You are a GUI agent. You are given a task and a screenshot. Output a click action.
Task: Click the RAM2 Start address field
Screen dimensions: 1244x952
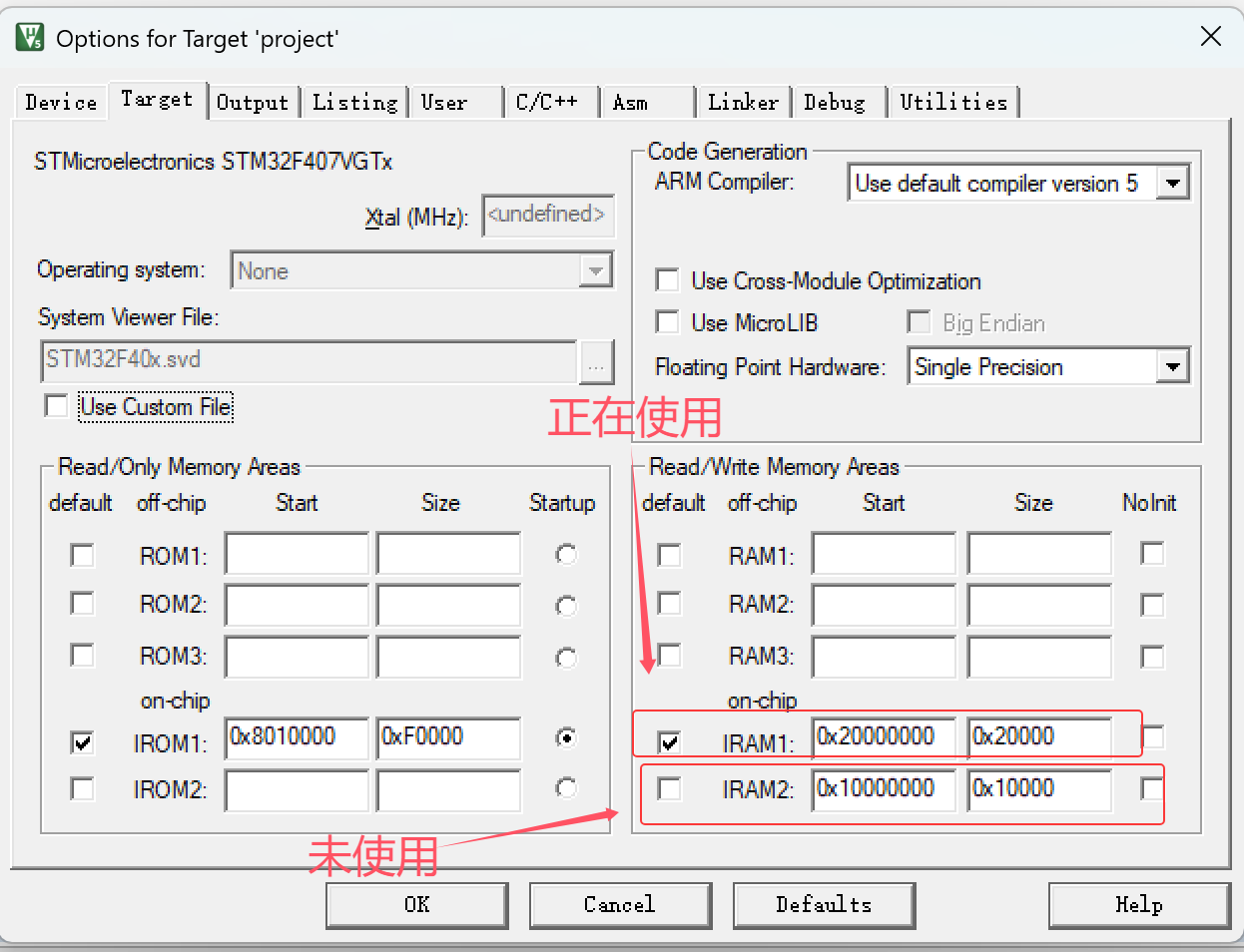[x=884, y=606]
